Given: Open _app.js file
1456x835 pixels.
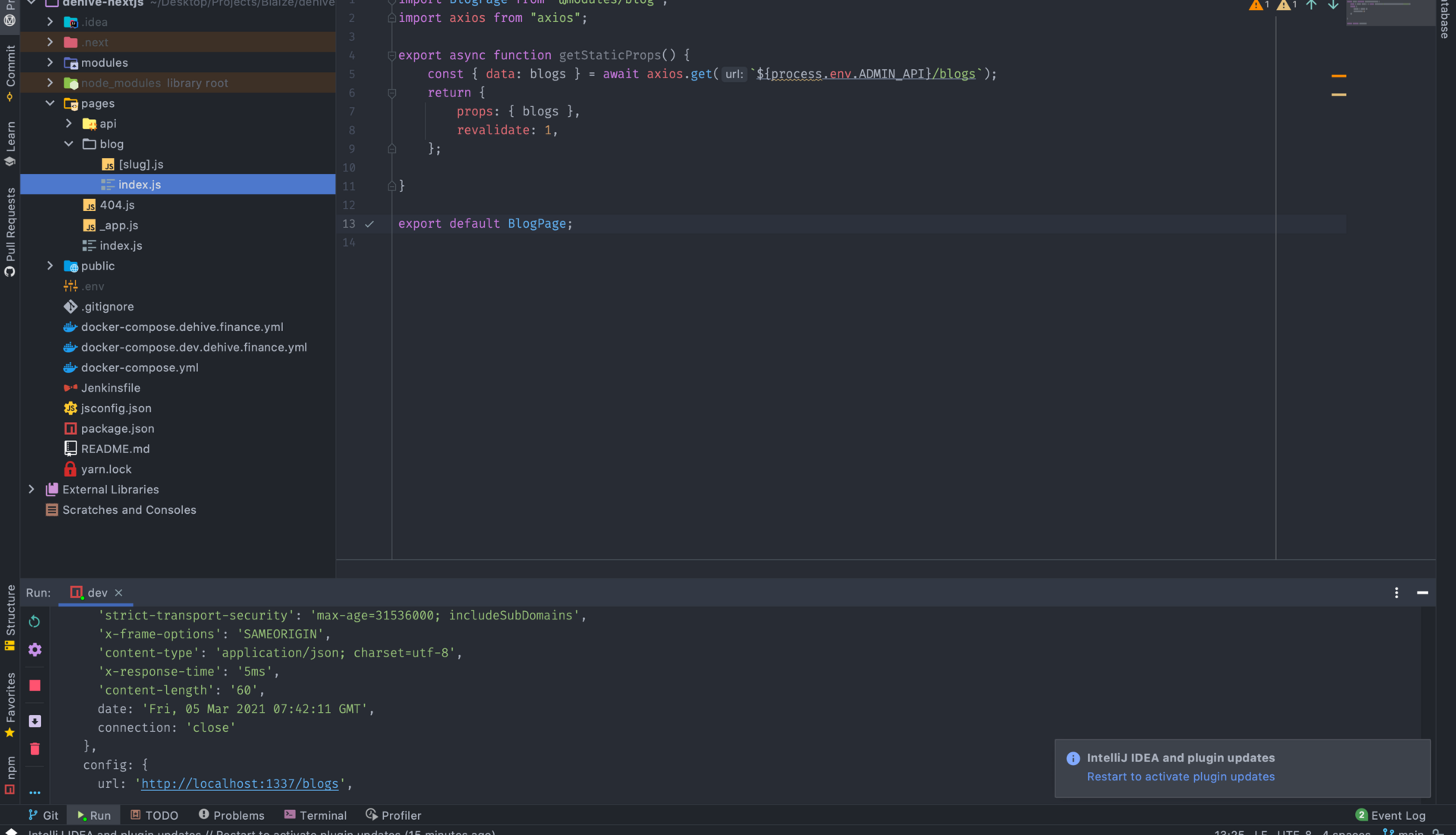Looking at the screenshot, I should pyautogui.click(x=119, y=225).
